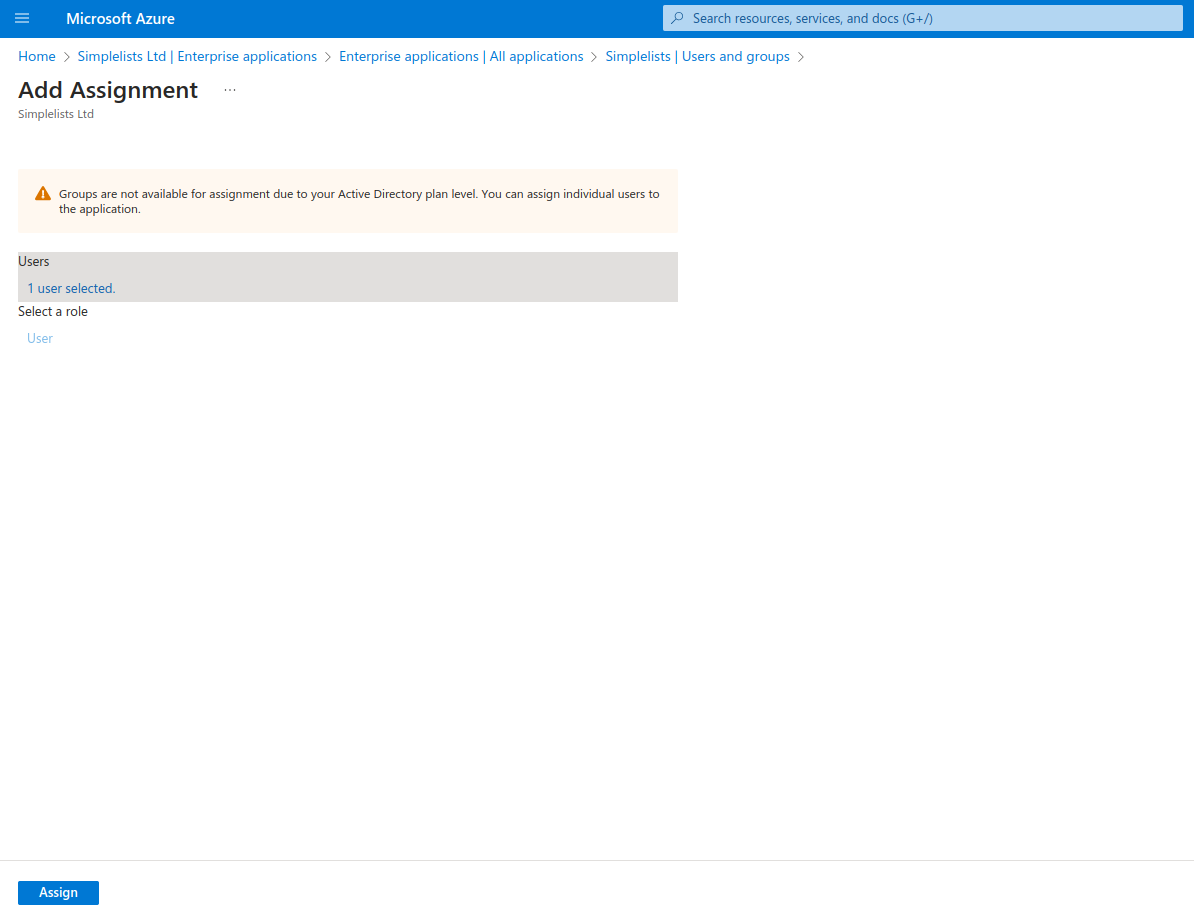The width and height of the screenshot is (1194, 911).
Task: Click the Assign button
Action: (59, 892)
